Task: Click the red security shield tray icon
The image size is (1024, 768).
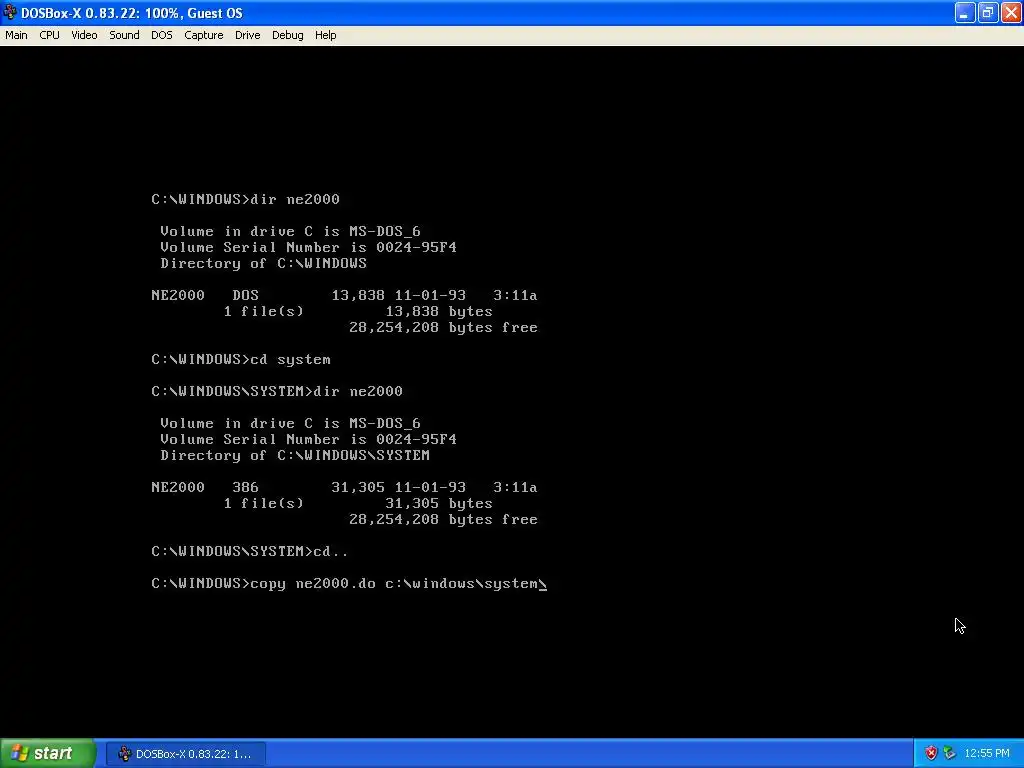Action: coord(931,754)
